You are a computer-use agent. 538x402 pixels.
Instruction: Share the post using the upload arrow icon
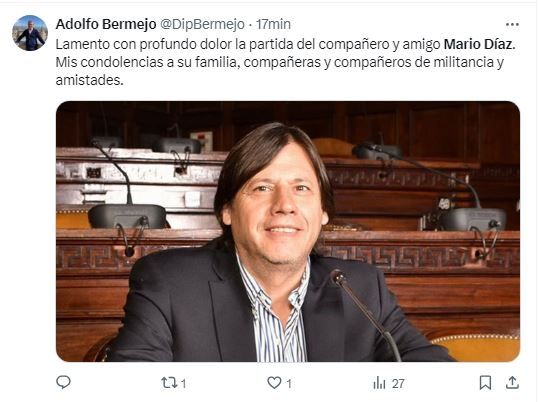point(512,382)
